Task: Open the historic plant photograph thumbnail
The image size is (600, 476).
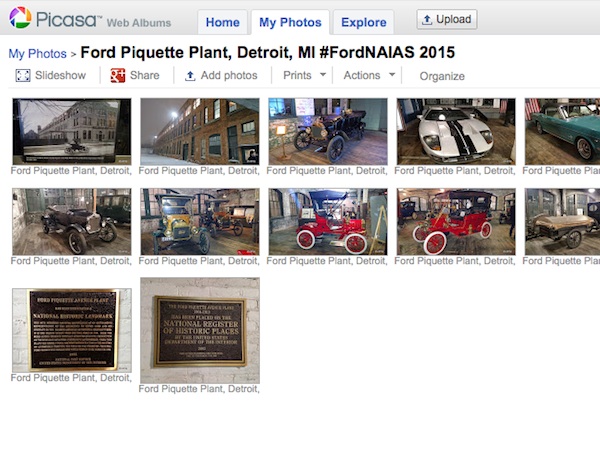Action: pyautogui.click(x=72, y=132)
